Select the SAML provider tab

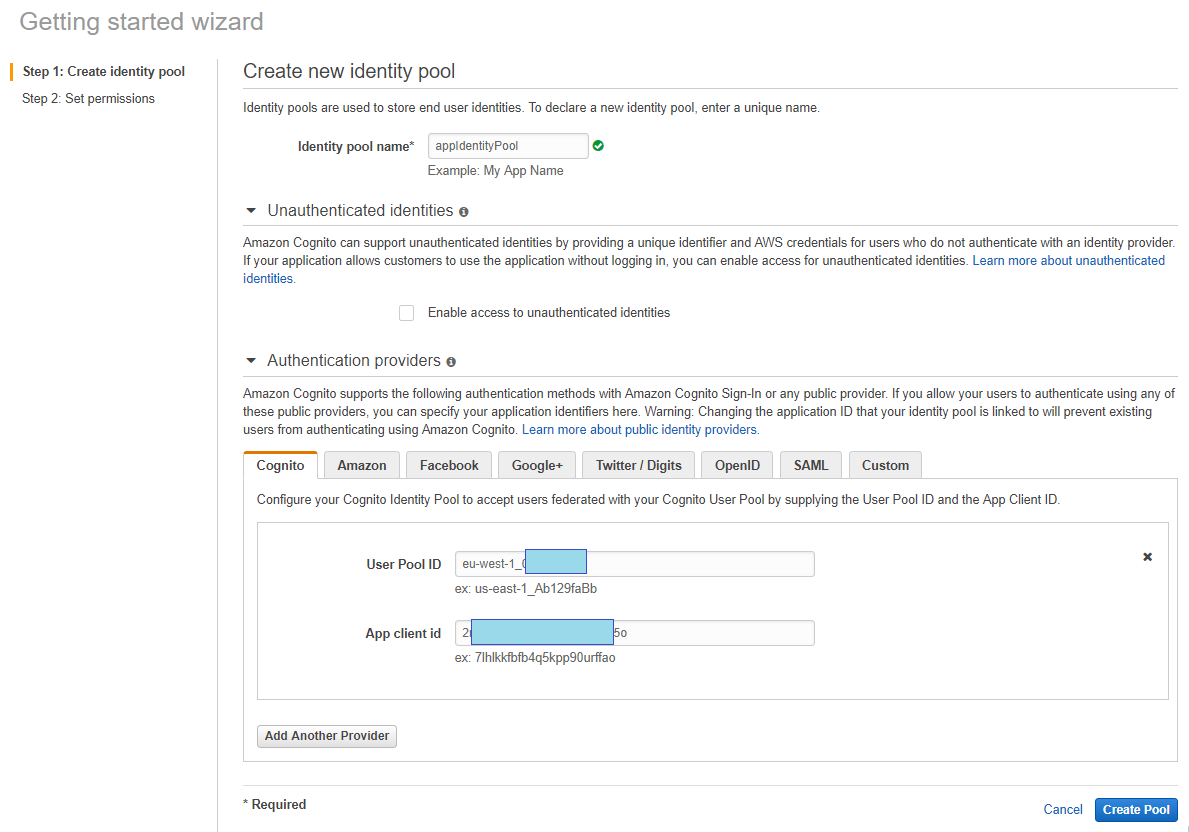pyautogui.click(x=811, y=465)
